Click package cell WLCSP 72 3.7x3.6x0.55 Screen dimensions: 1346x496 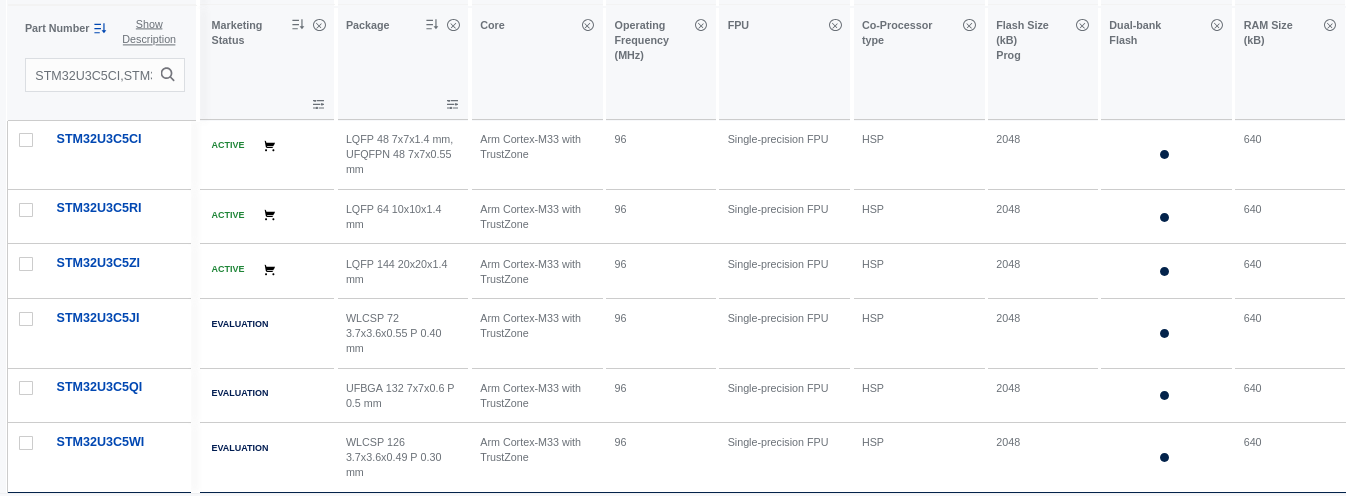(x=394, y=333)
